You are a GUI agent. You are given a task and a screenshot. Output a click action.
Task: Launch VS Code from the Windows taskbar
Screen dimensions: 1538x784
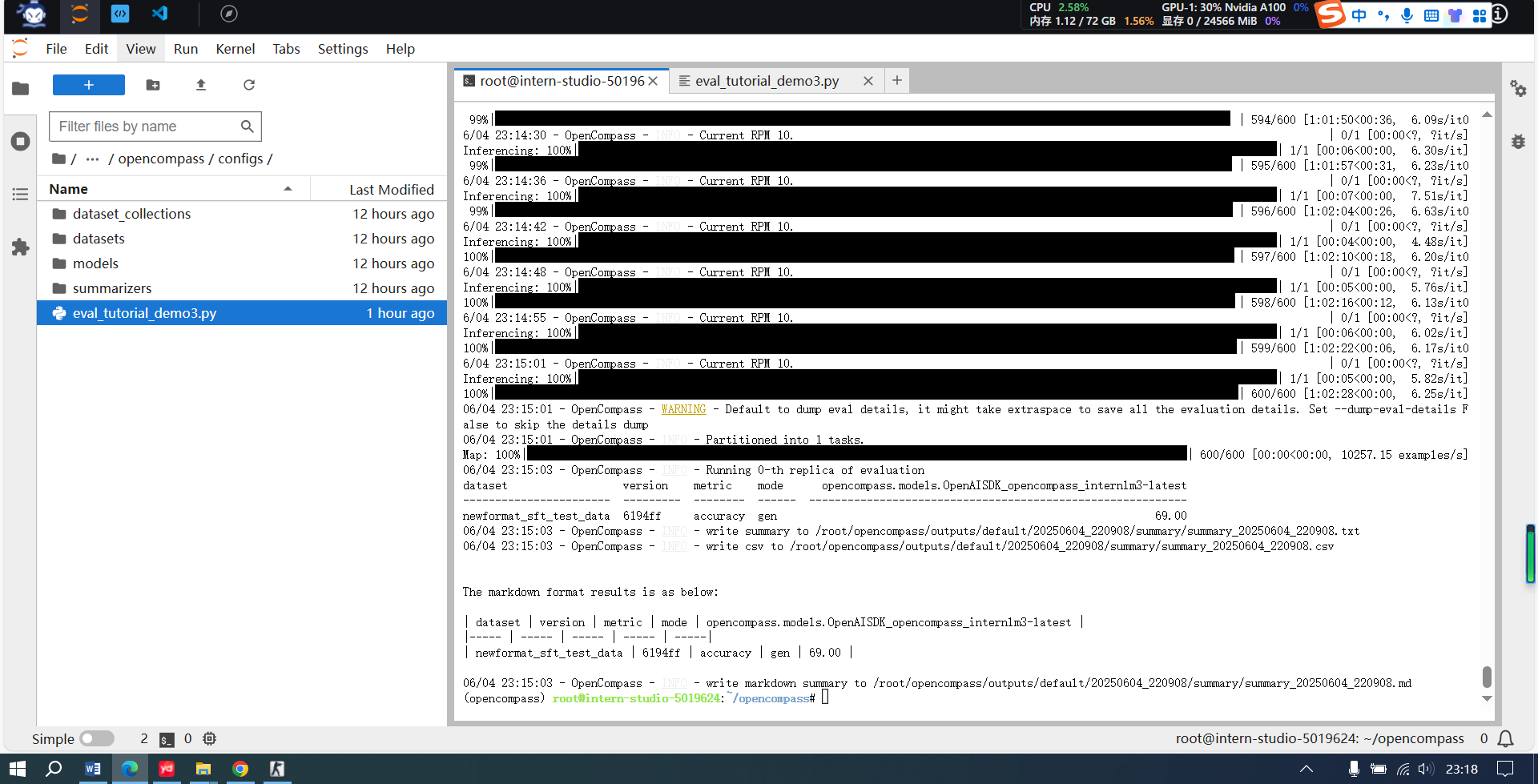click(159, 14)
